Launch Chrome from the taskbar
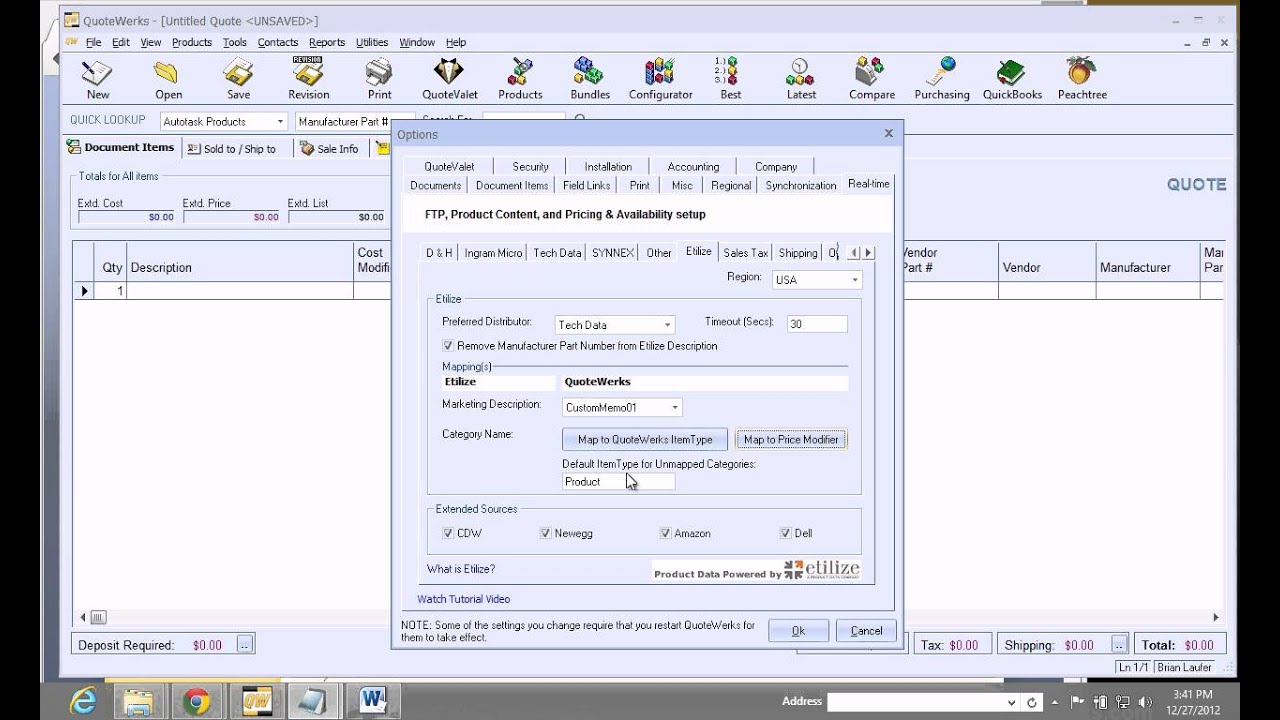This screenshot has height=720, width=1280. pyautogui.click(x=197, y=701)
